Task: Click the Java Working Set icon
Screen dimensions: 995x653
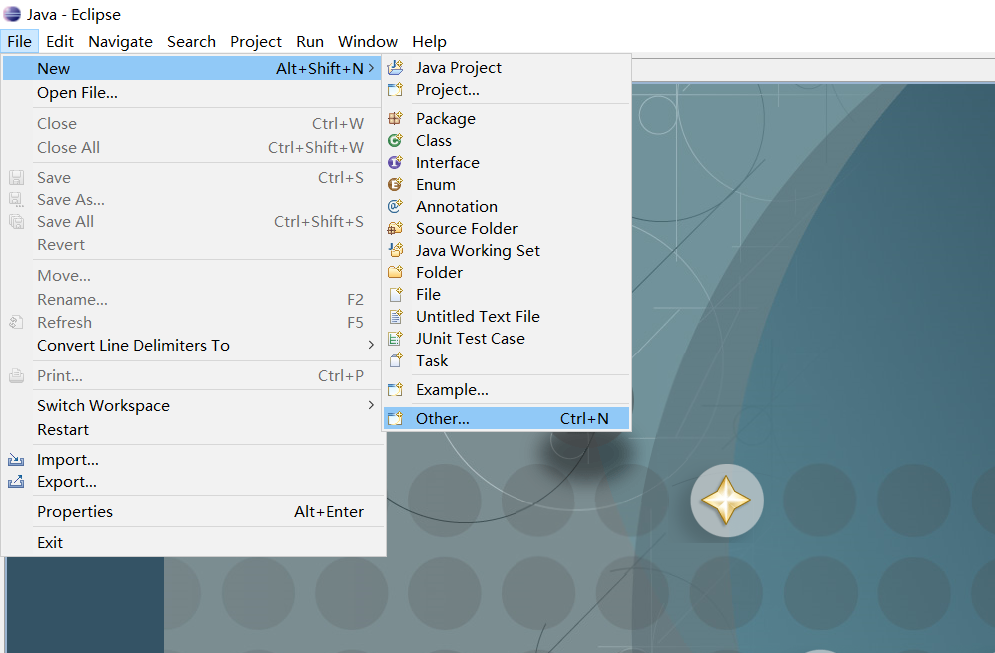Action: click(x=395, y=250)
